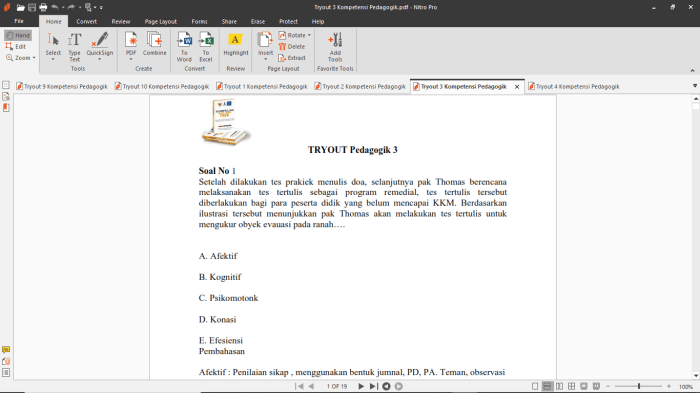The image size is (700, 393).
Task: Open the QuickSign tool
Action: [x=100, y=46]
